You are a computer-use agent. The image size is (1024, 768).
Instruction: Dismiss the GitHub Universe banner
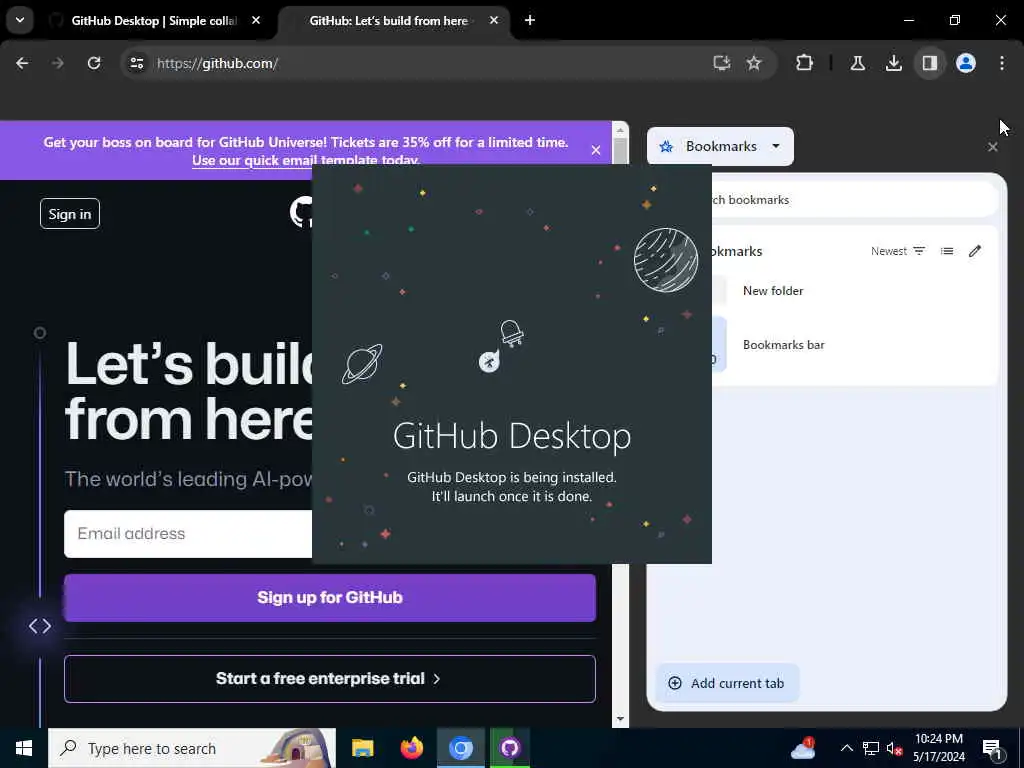(596, 150)
